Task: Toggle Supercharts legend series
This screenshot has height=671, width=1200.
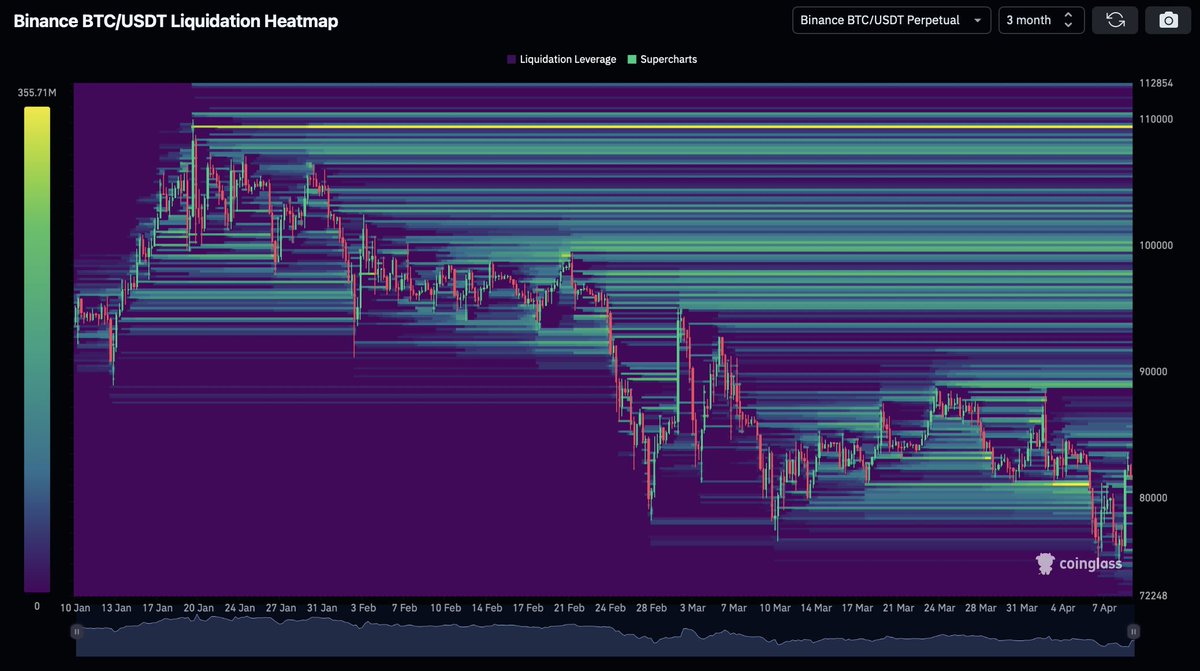Action: pos(661,60)
